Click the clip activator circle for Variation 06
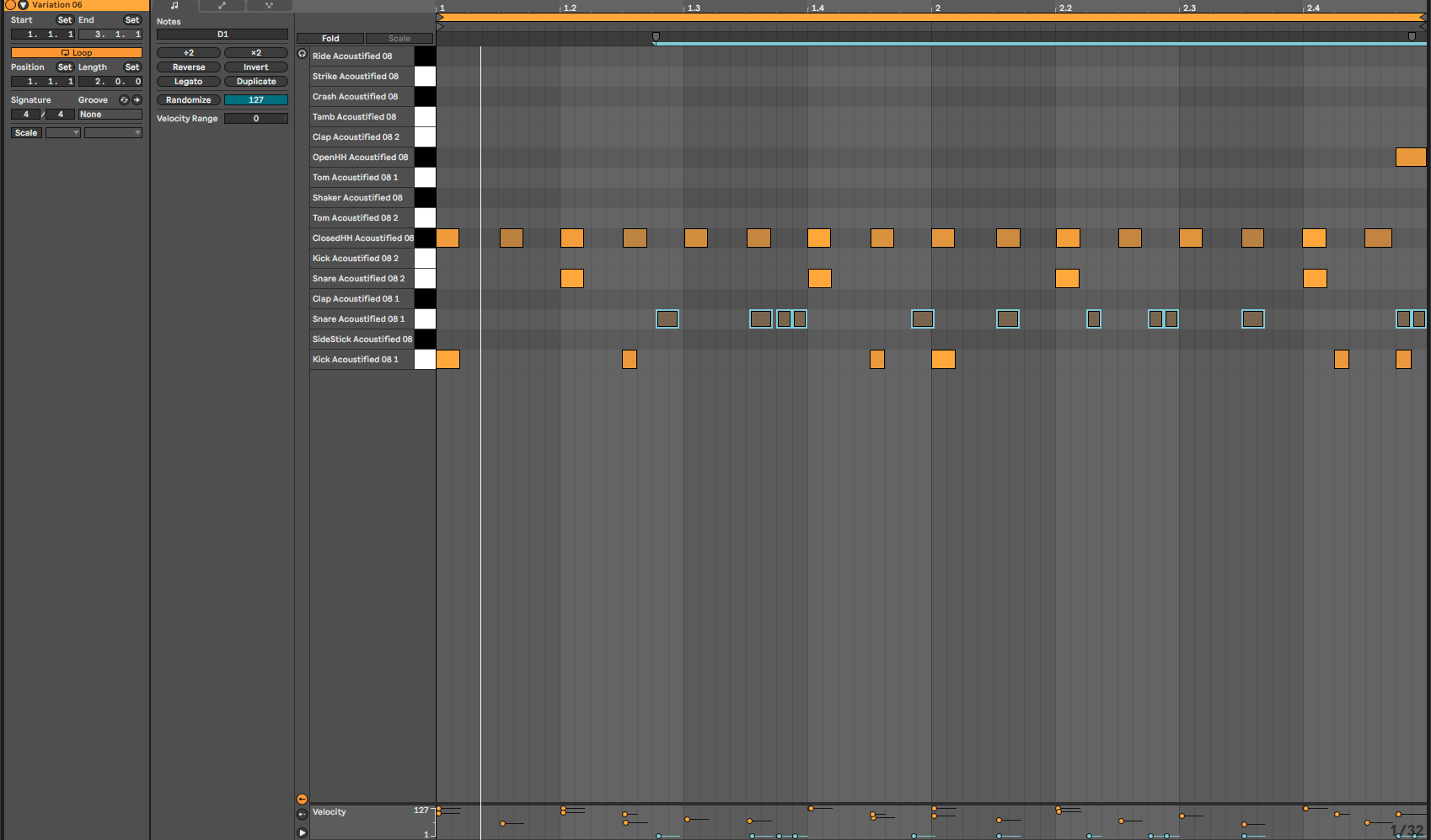 (x=11, y=5)
